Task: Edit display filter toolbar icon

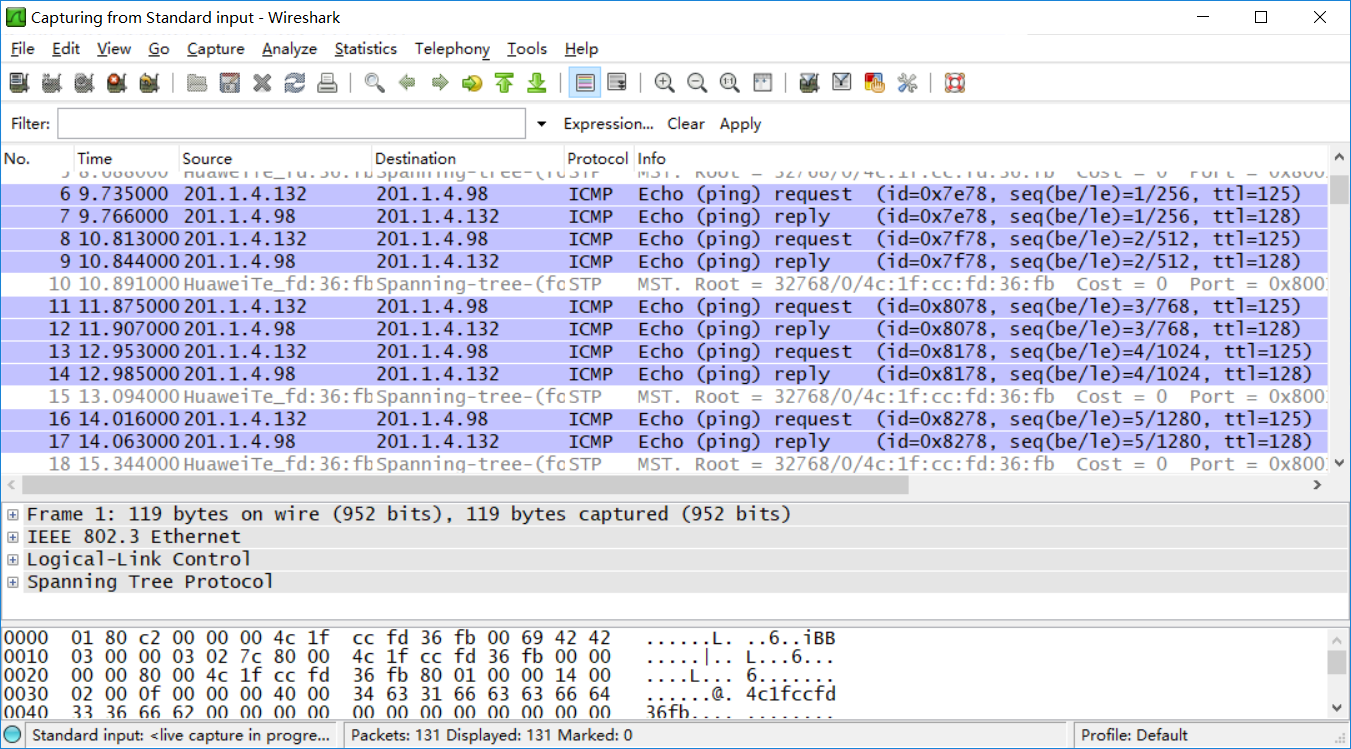Action: pos(842,83)
